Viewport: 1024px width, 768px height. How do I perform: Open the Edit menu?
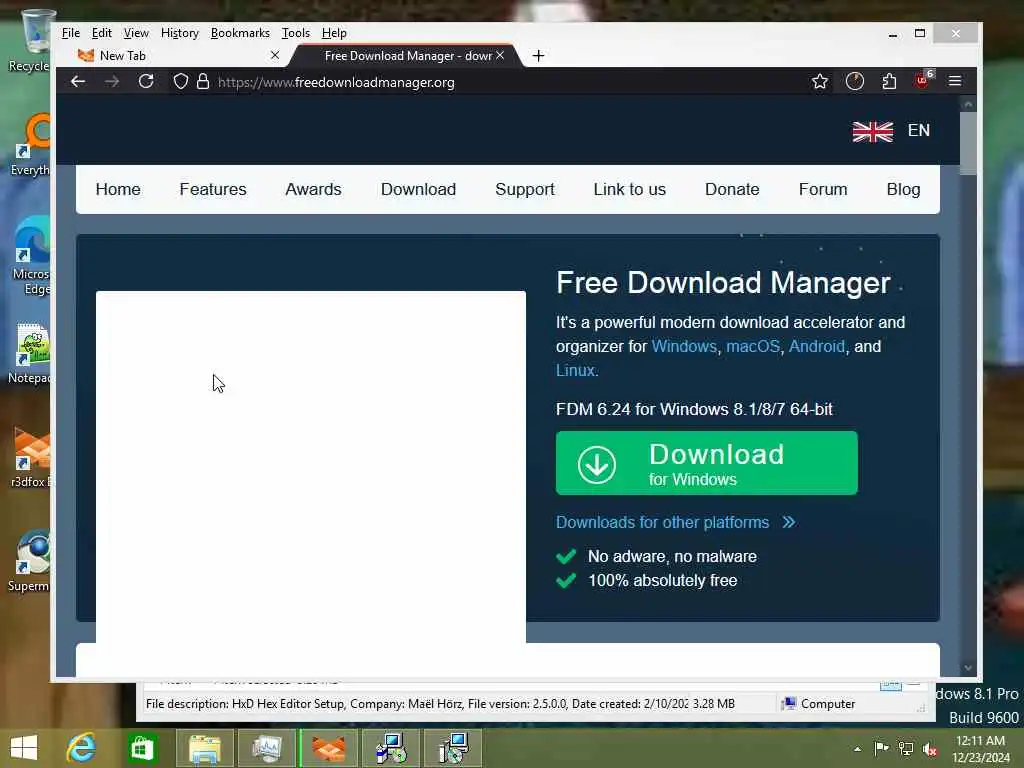pyautogui.click(x=101, y=33)
